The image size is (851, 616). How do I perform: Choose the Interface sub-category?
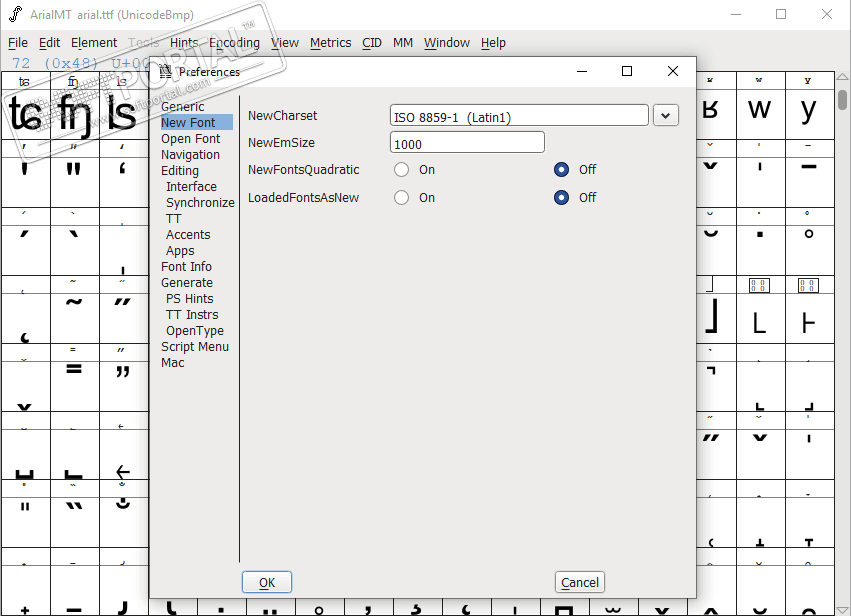pyautogui.click(x=191, y=187)
